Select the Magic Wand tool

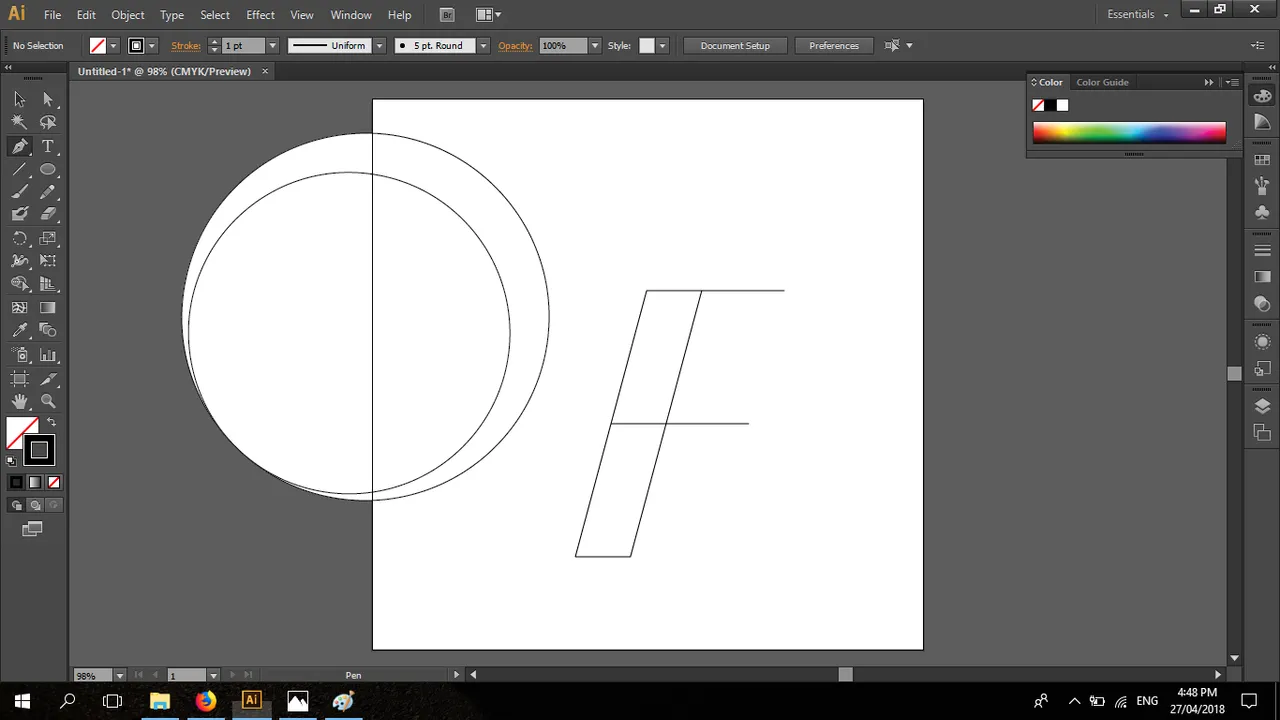click(x=19, y=122)
